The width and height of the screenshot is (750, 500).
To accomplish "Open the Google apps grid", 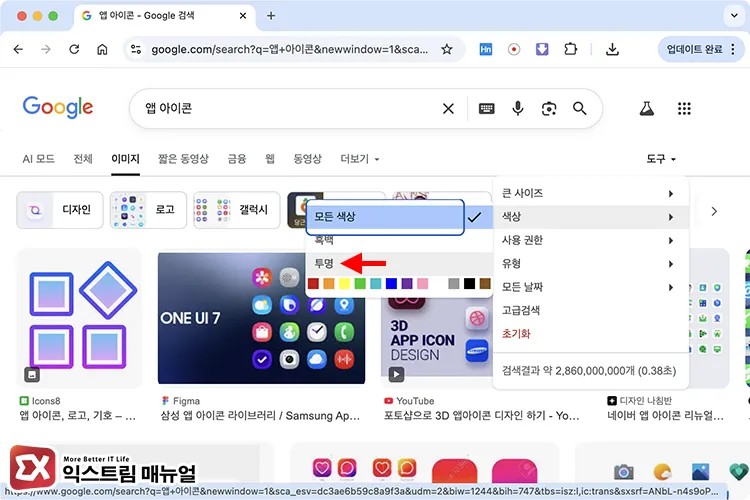I will tap(684, 109).
